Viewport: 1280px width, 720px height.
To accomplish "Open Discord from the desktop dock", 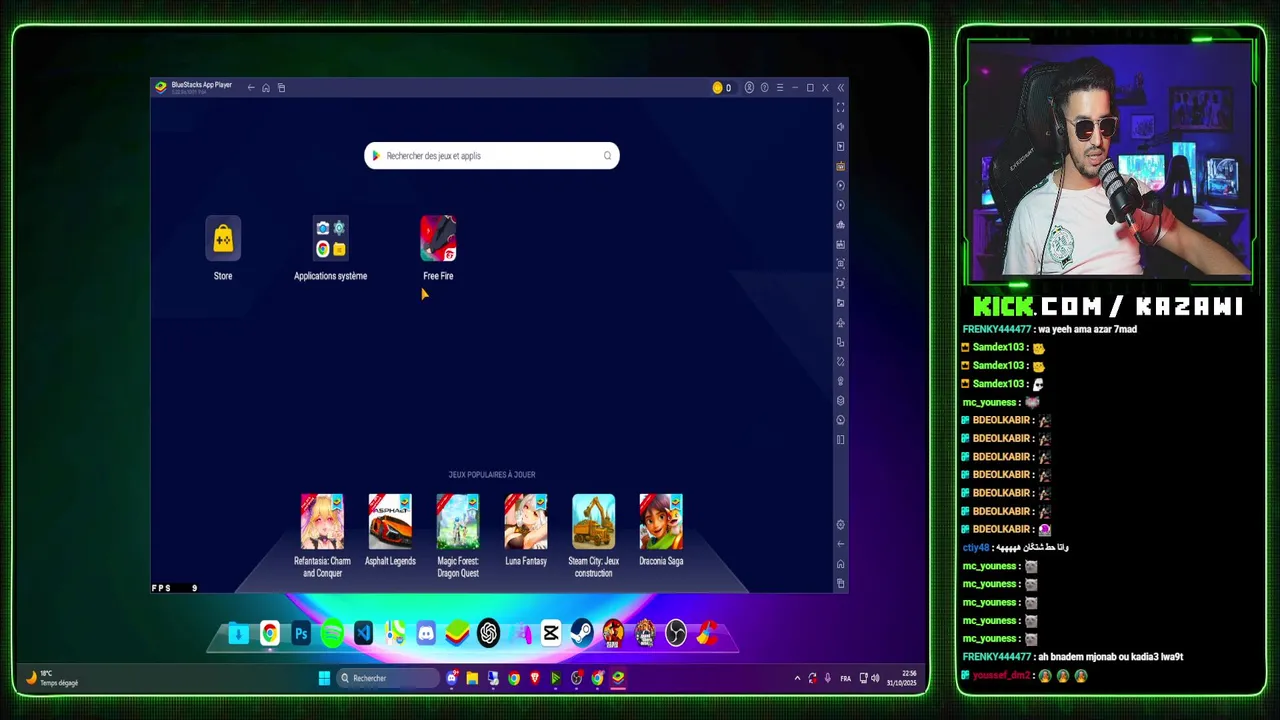I will 426,633.
